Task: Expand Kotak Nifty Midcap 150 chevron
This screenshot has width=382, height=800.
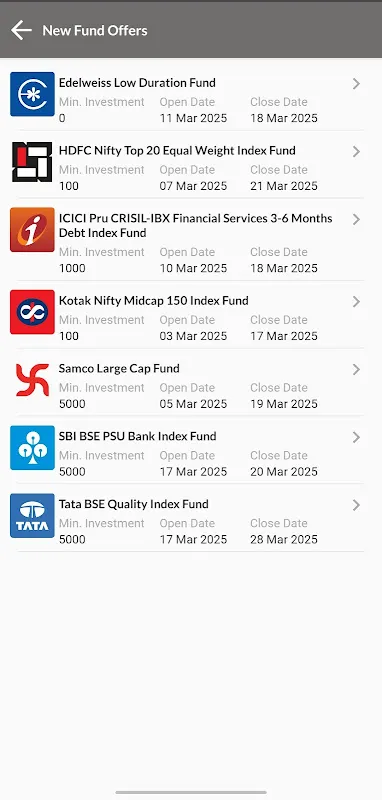Action: [356, 302]
